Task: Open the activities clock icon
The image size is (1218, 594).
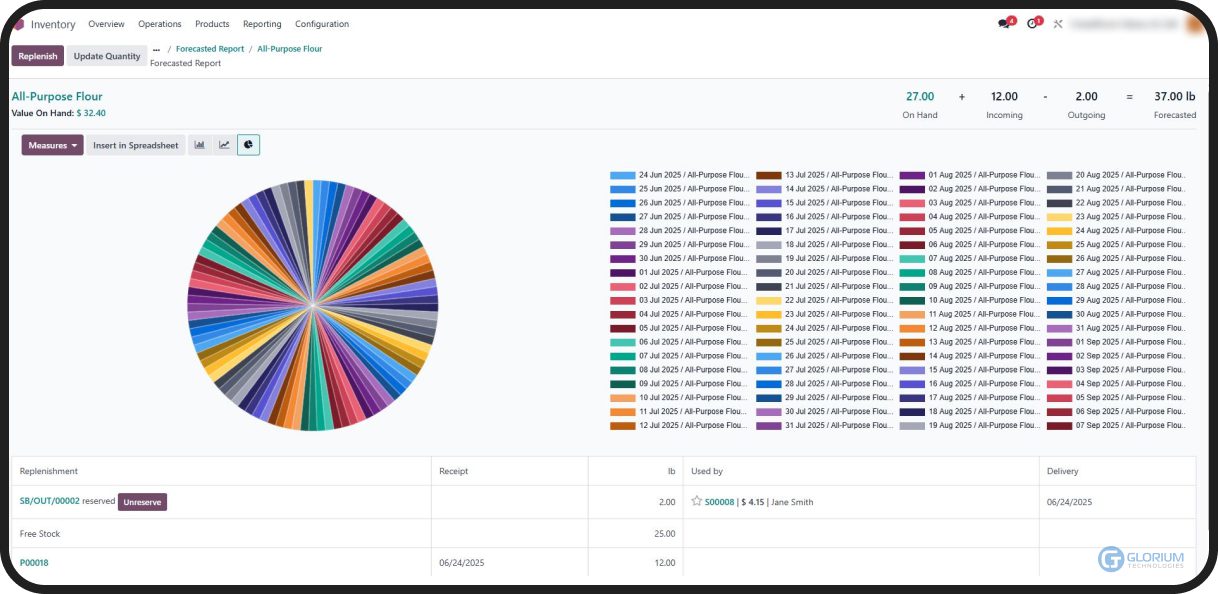Action: 1033,24
